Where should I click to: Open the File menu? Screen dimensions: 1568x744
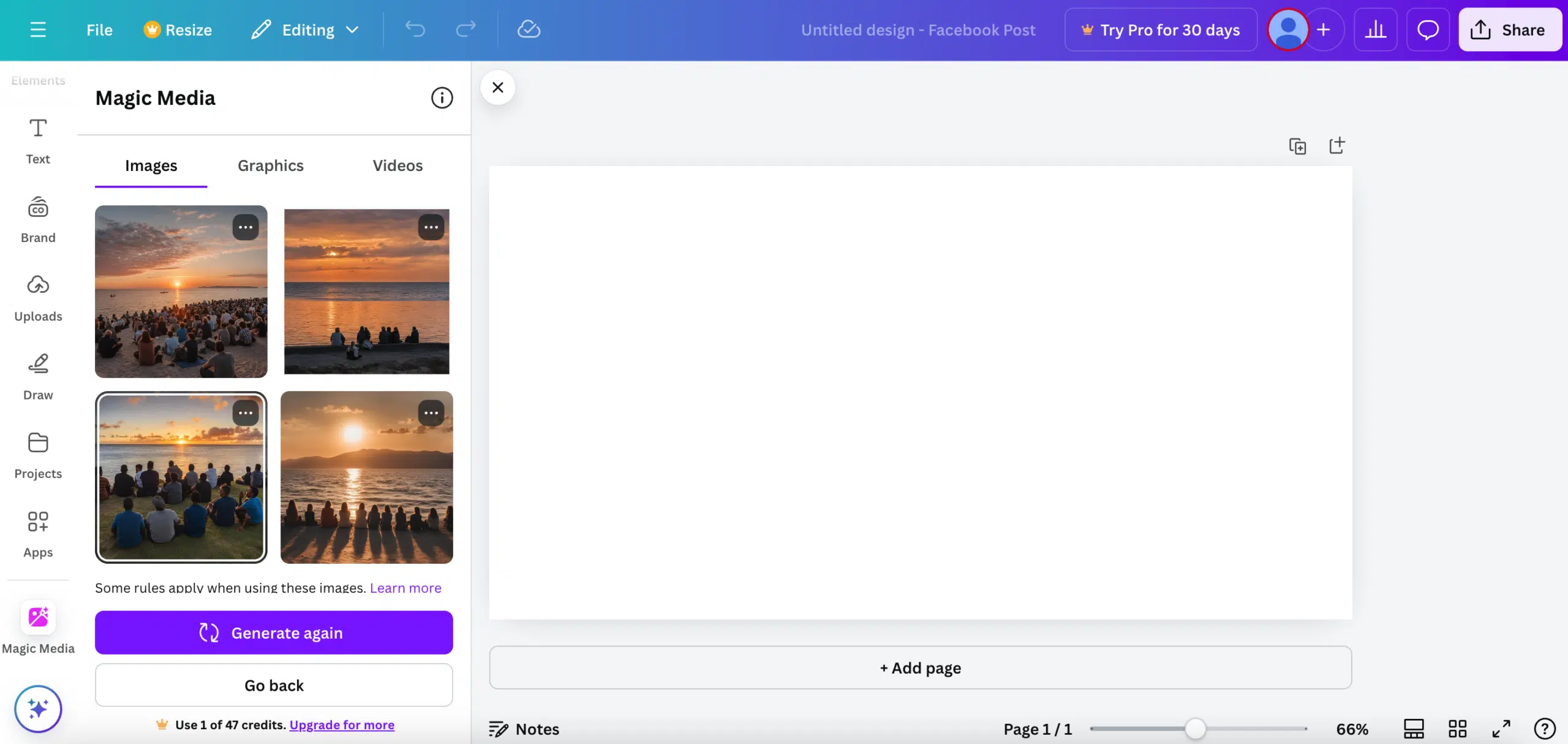tap(99, 29)
